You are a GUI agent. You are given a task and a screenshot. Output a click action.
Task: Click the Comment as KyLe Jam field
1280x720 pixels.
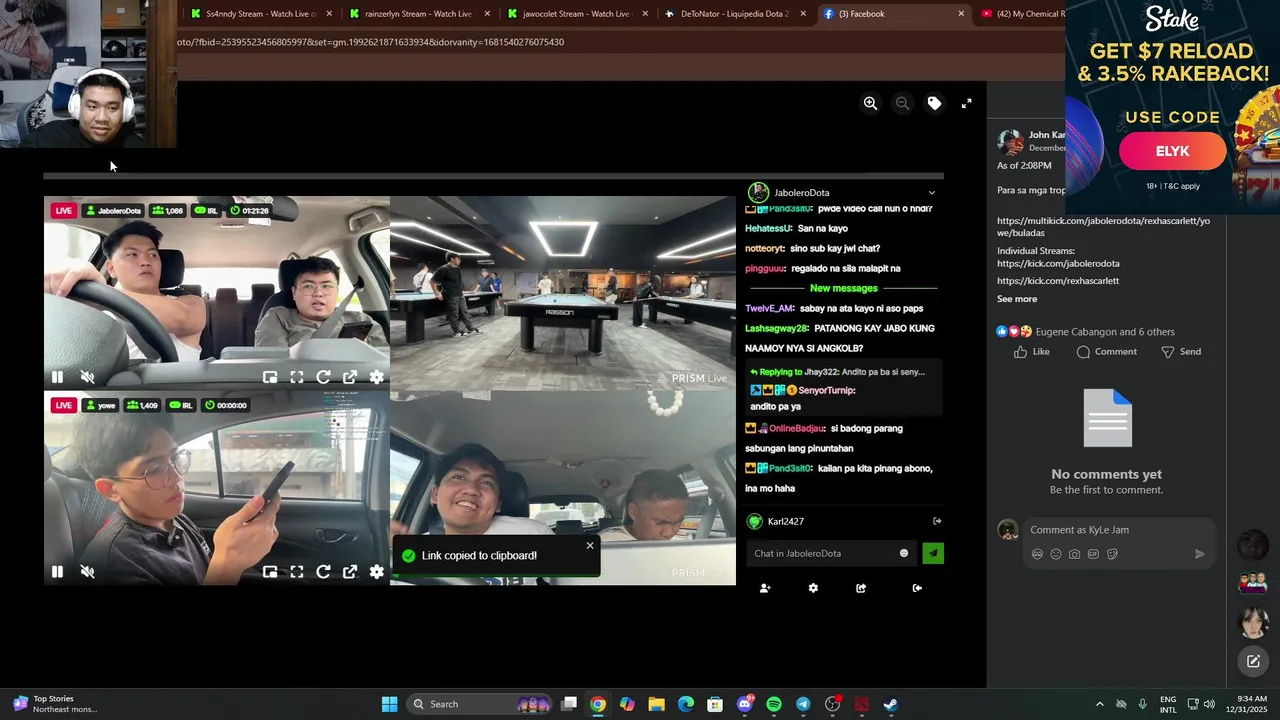pos(1118,530)
